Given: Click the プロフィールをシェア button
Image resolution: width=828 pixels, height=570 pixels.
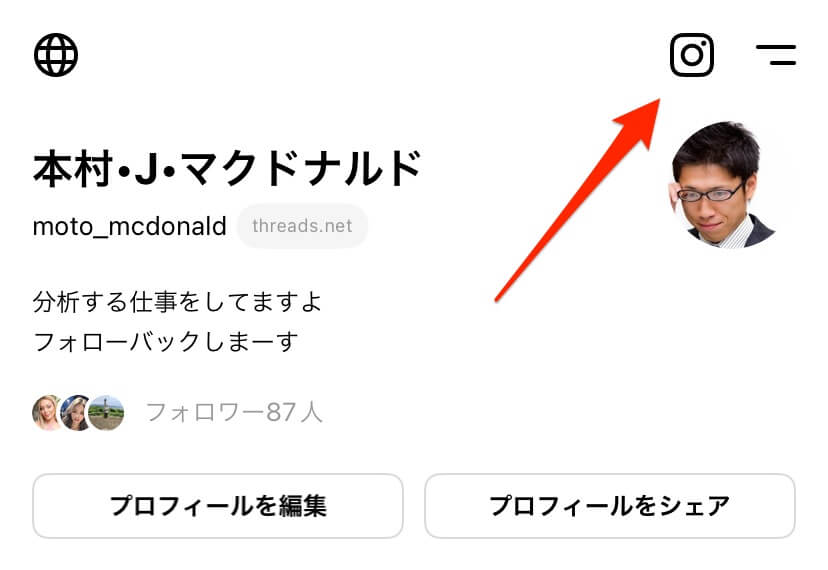Looking at the screenshot, I should click(x=610, y=506).
